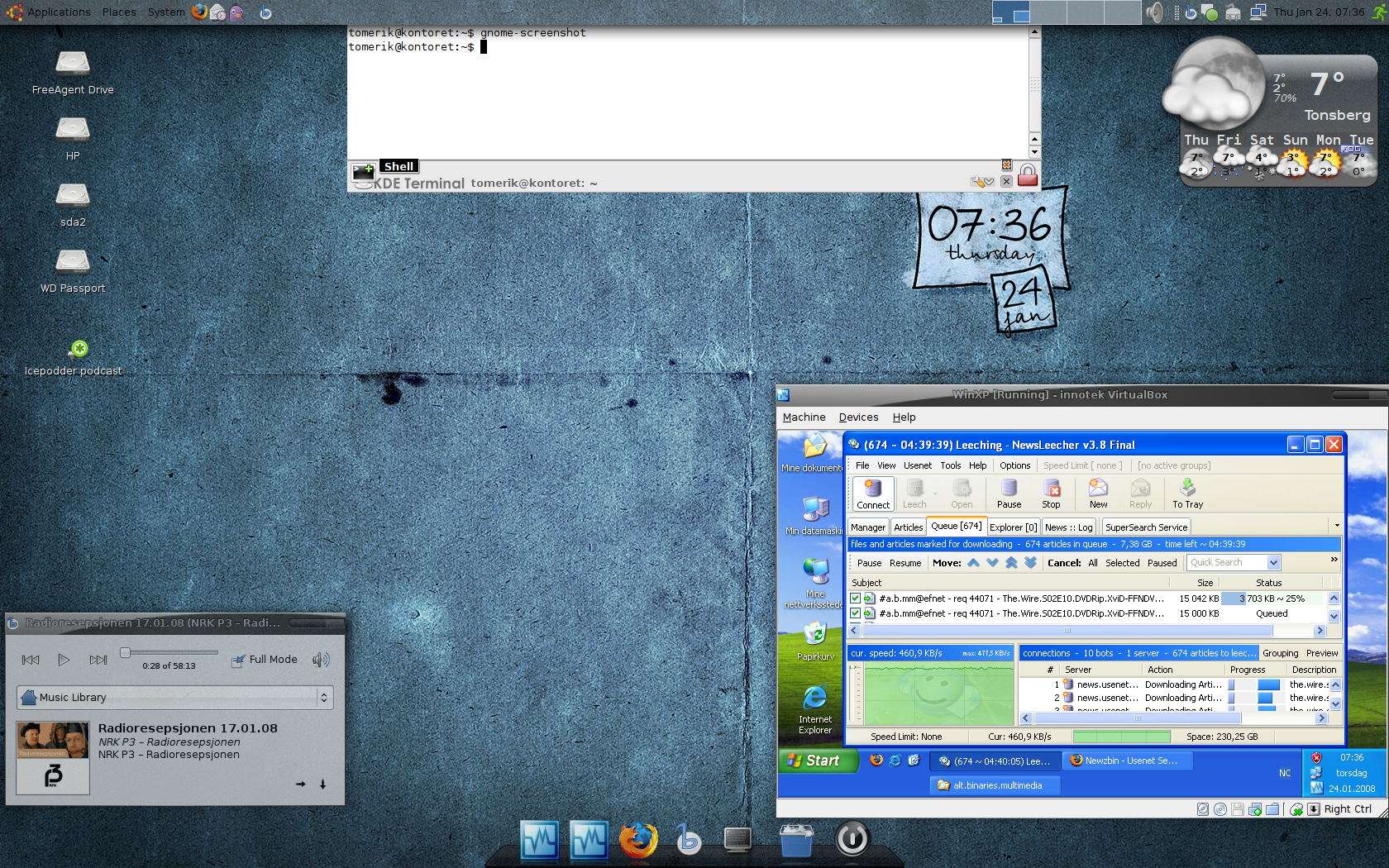
Task: Switch to the News :: Log tab
Action: (1068, 527)
